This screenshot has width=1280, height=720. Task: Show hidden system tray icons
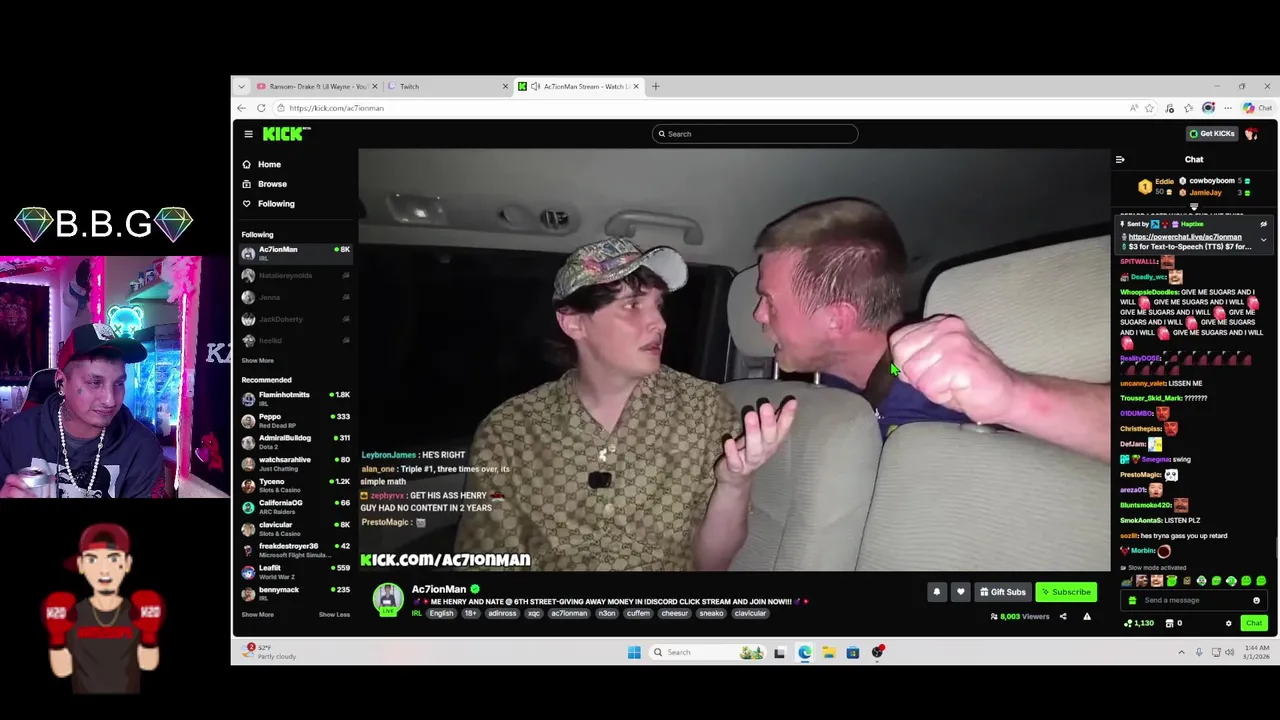coord(1181,653)
